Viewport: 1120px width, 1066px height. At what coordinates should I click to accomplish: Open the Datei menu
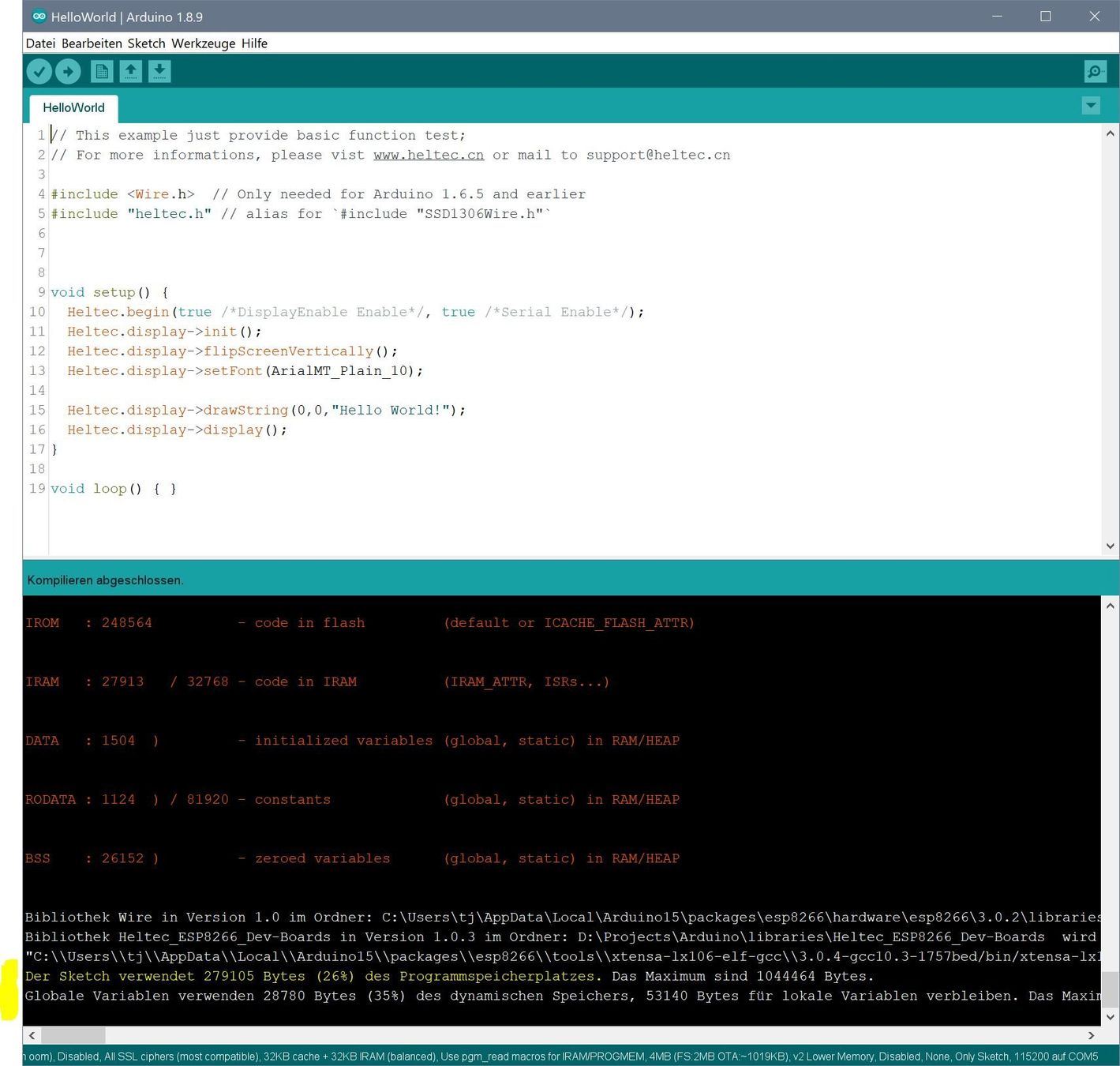click(x=40, y=43)
